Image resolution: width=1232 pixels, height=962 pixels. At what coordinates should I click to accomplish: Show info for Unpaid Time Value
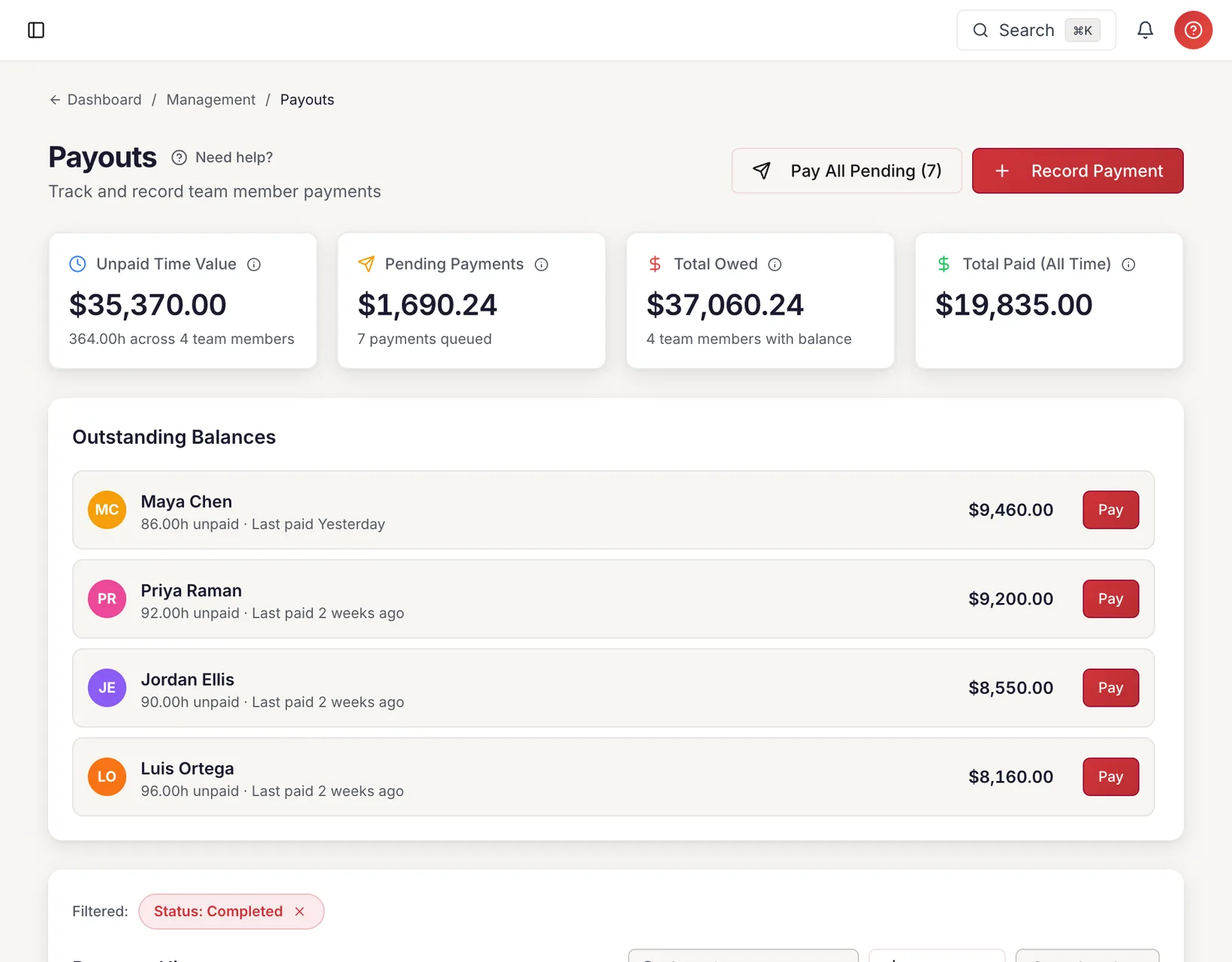click(254, 264)
